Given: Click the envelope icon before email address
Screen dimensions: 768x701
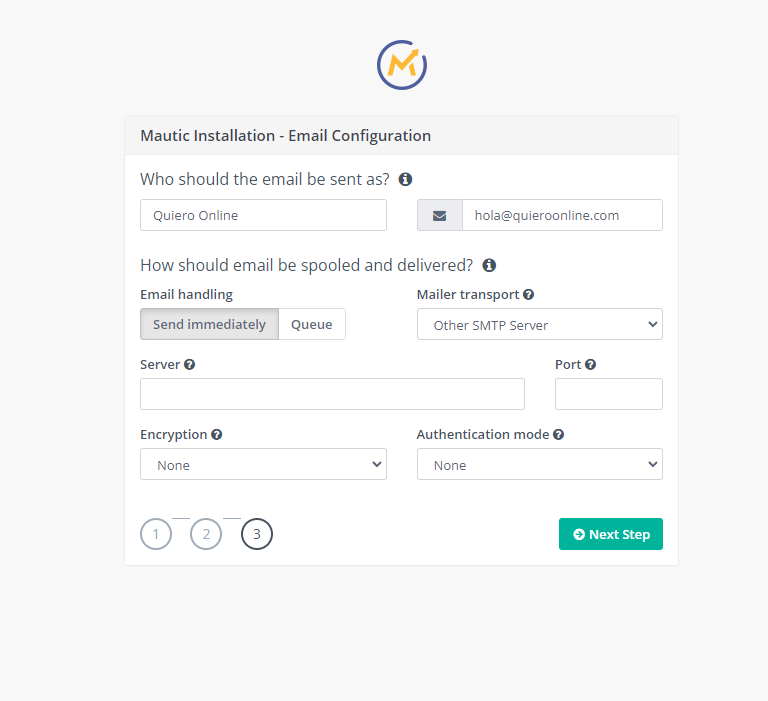Looking at the screenshot, I should (x=439, y=215).
